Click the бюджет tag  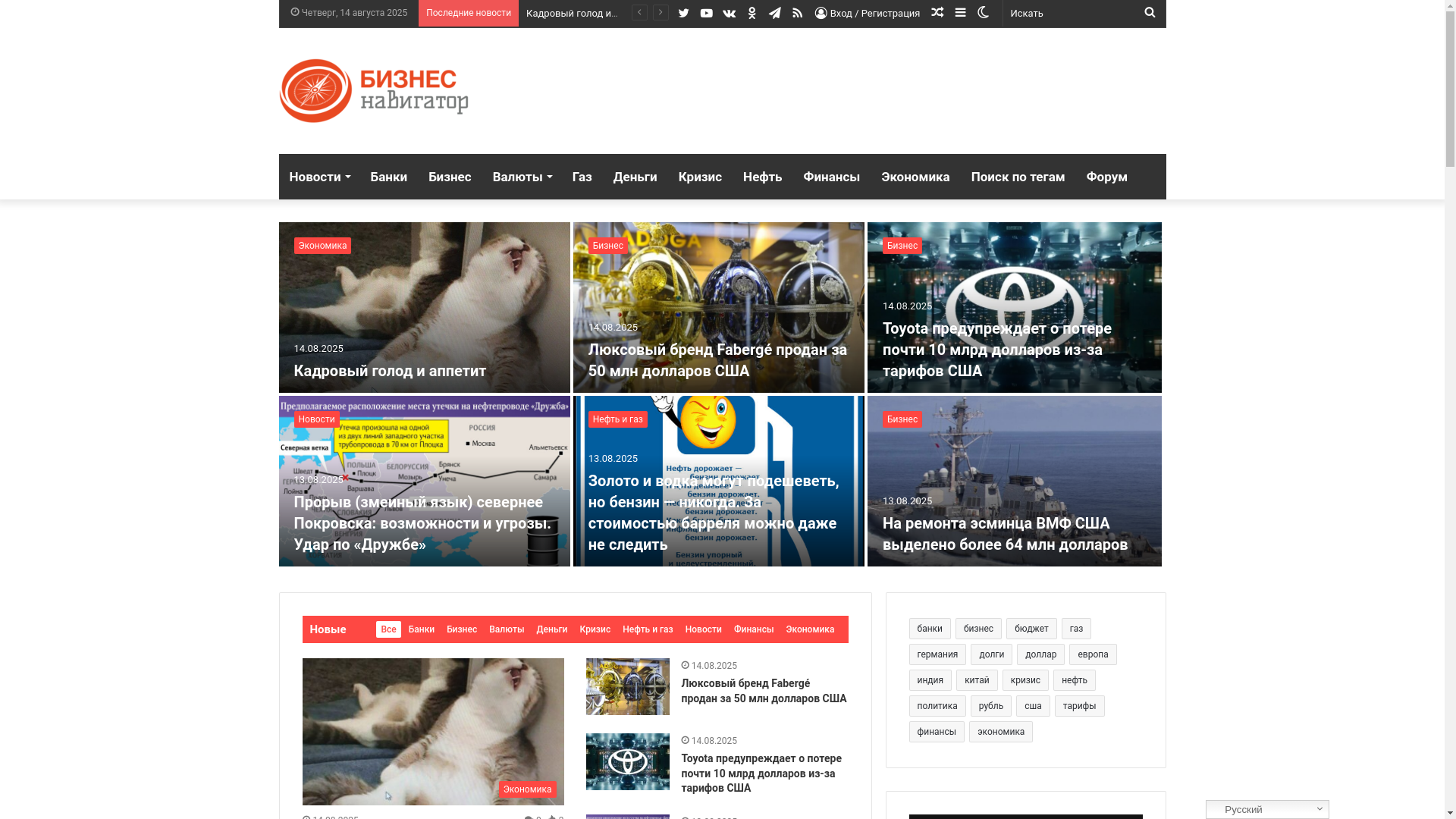(x=1031, y=629)
